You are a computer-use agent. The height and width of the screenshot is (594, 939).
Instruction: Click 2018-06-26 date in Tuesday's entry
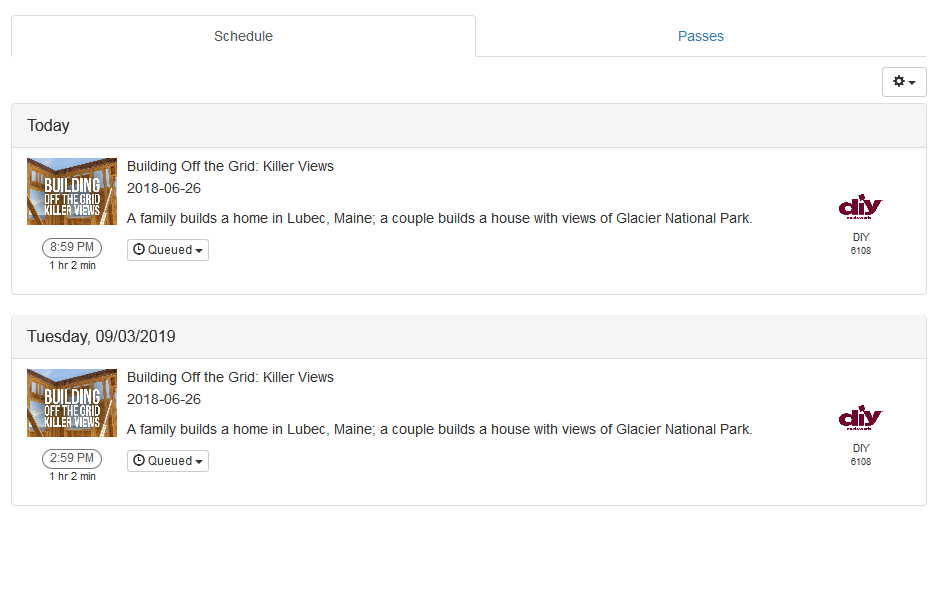(164, 399)
